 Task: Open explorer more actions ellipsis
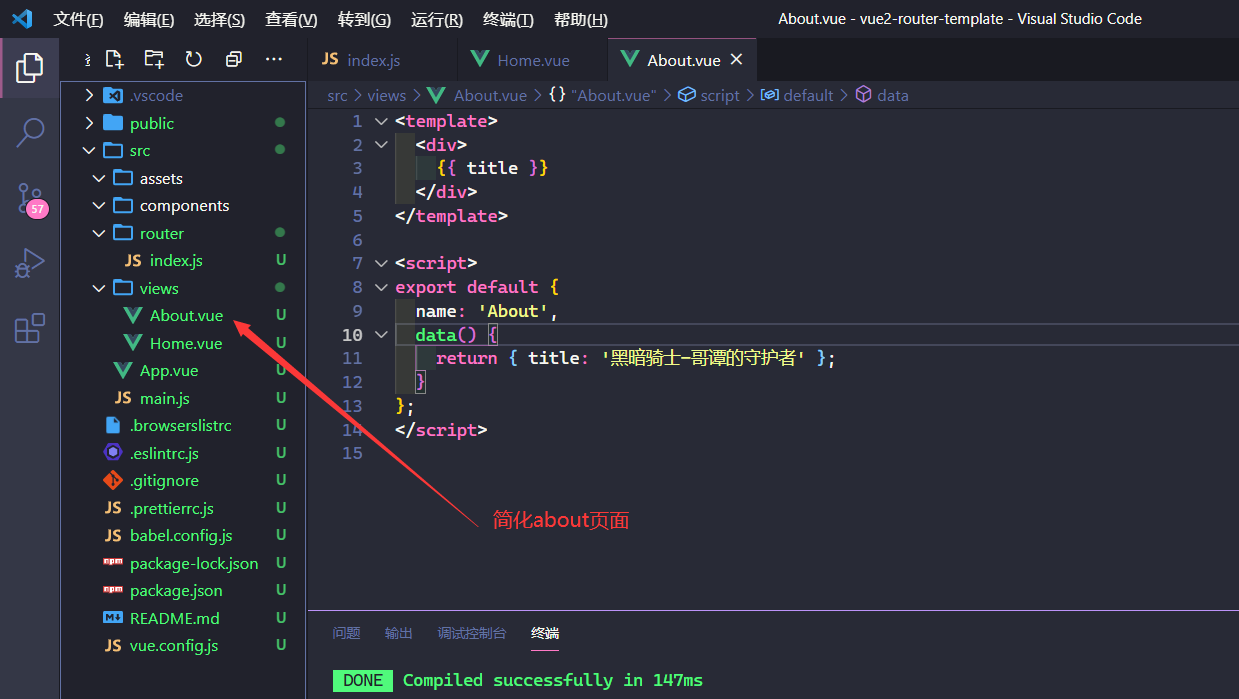[x=274, y=59]
